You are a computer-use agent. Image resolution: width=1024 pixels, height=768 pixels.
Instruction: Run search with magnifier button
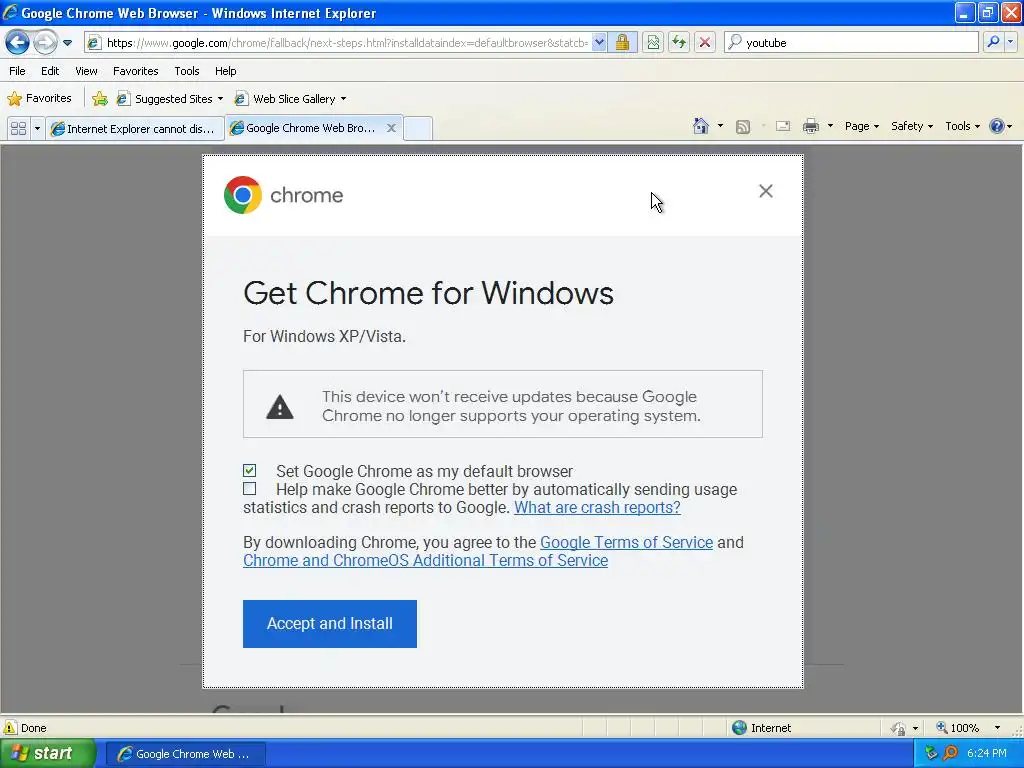(993, 42)
